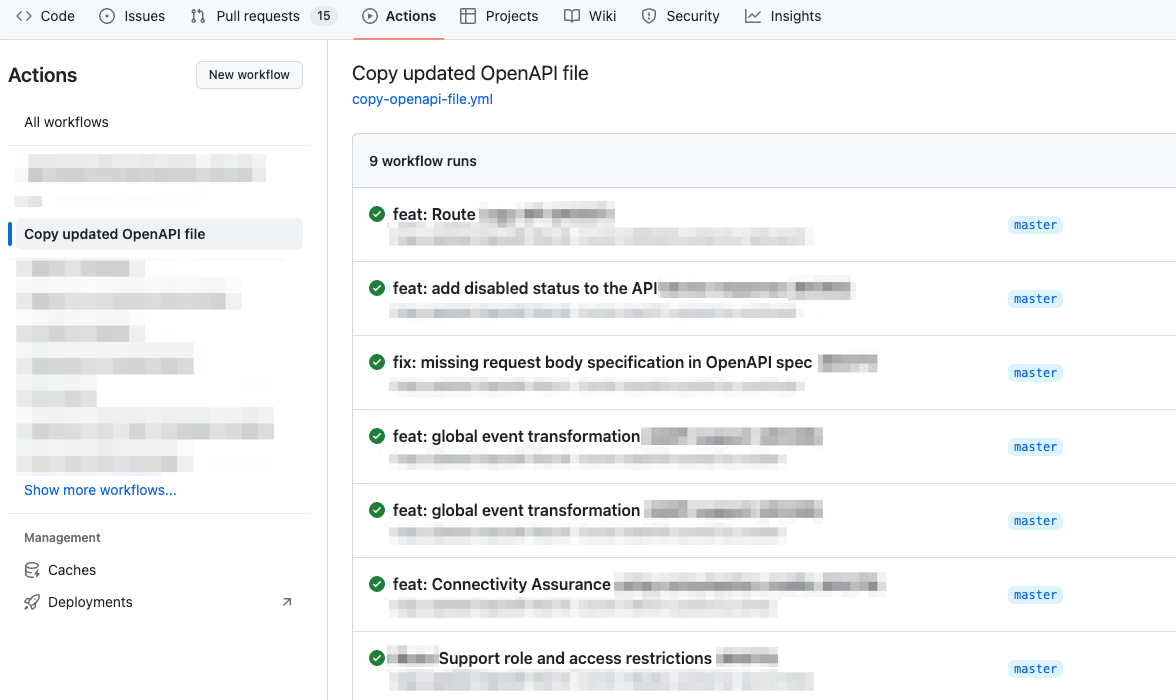This screenshot has width=1176, height=700.
Task: Open Deployments via its external link arrow
Action: pyautogui.click(x=287, y=601)
